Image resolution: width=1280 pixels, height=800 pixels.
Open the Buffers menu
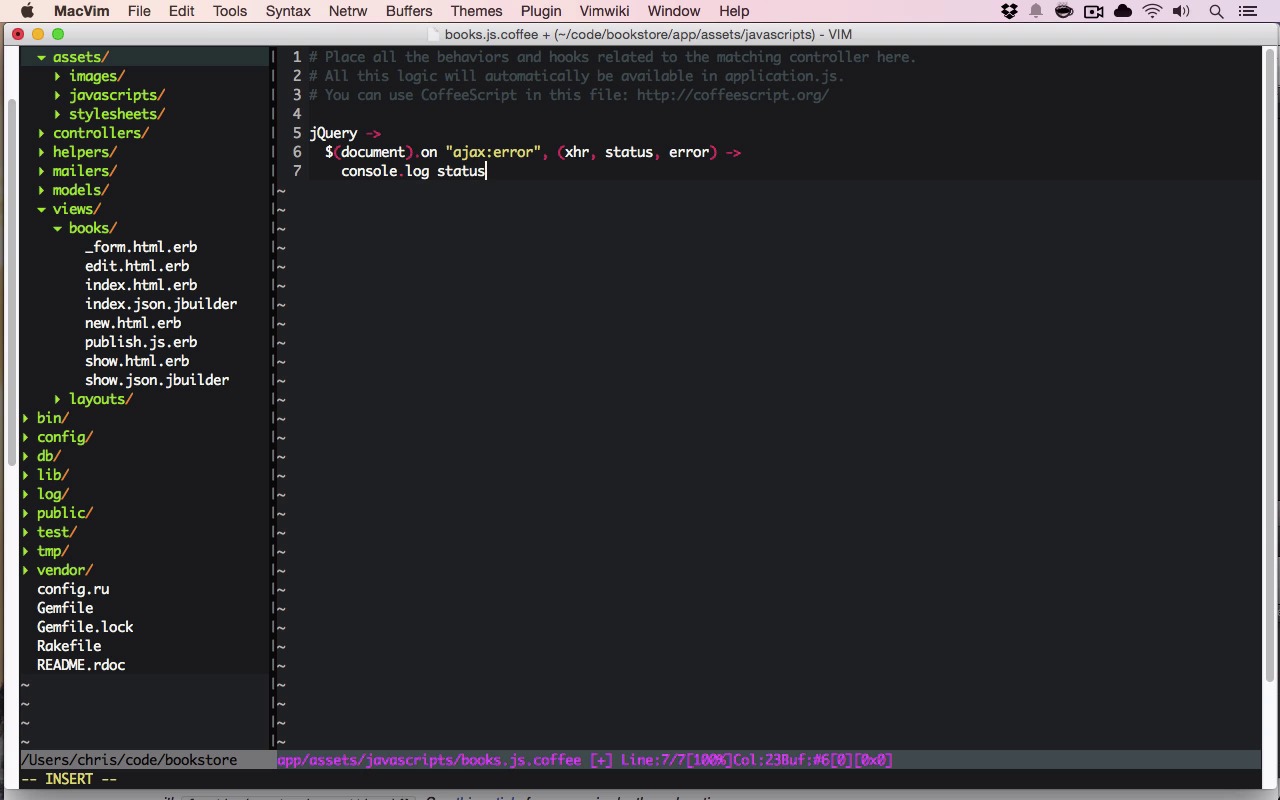pyautogui.click(x=409, y=11)
